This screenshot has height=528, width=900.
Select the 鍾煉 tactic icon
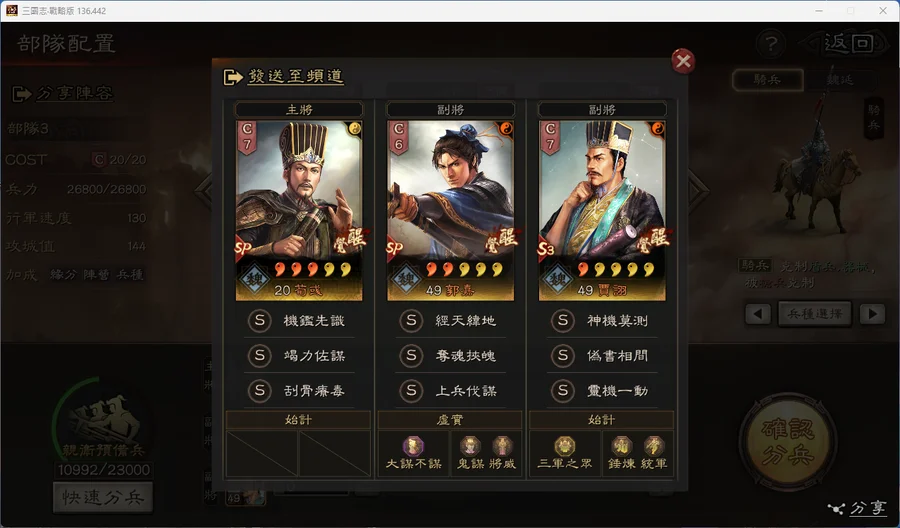(x=622, y=446)
